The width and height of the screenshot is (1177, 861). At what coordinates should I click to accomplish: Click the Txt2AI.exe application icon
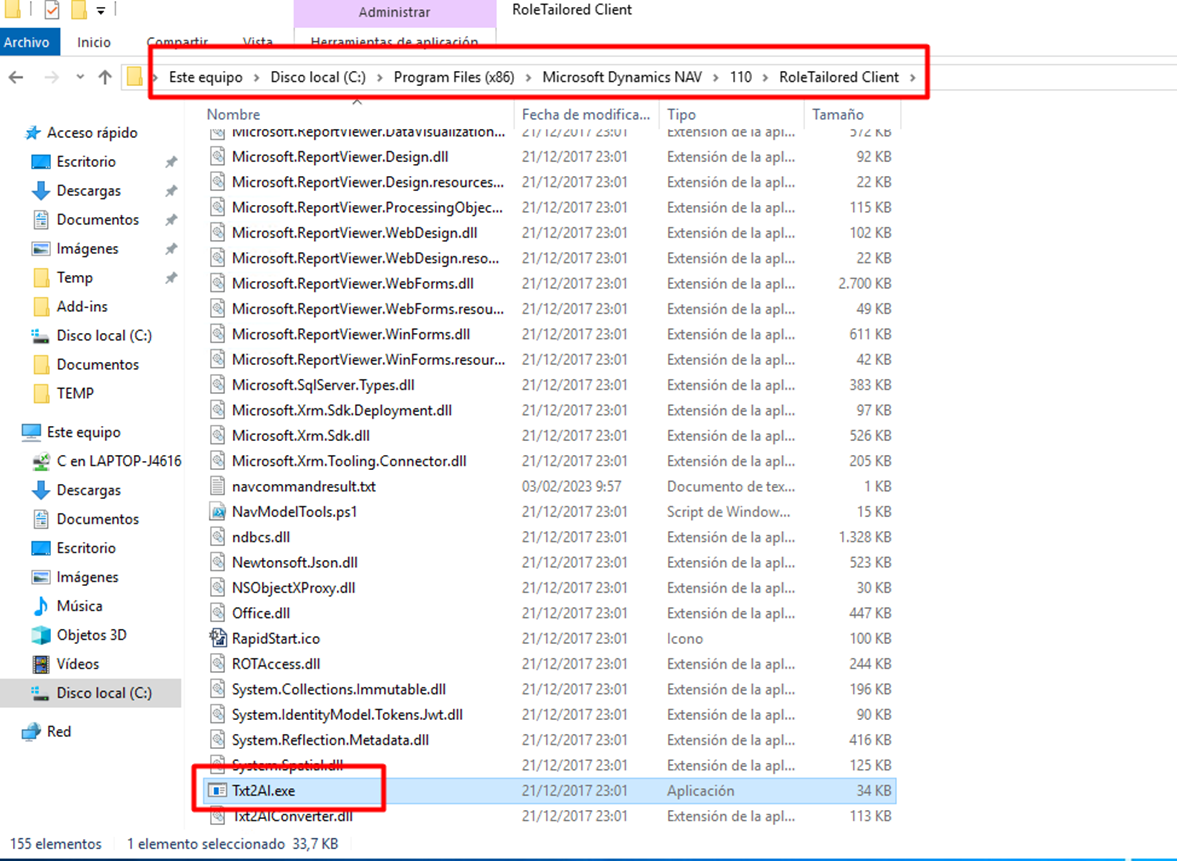[217, 790]
